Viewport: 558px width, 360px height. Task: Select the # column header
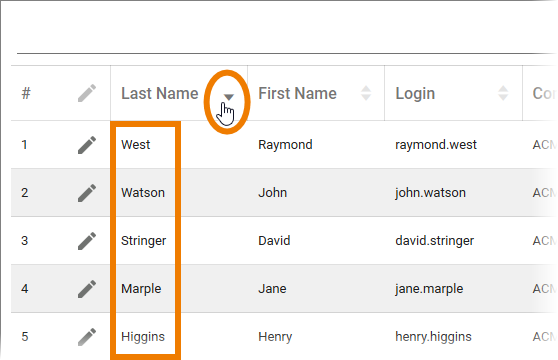coord(26,94)
